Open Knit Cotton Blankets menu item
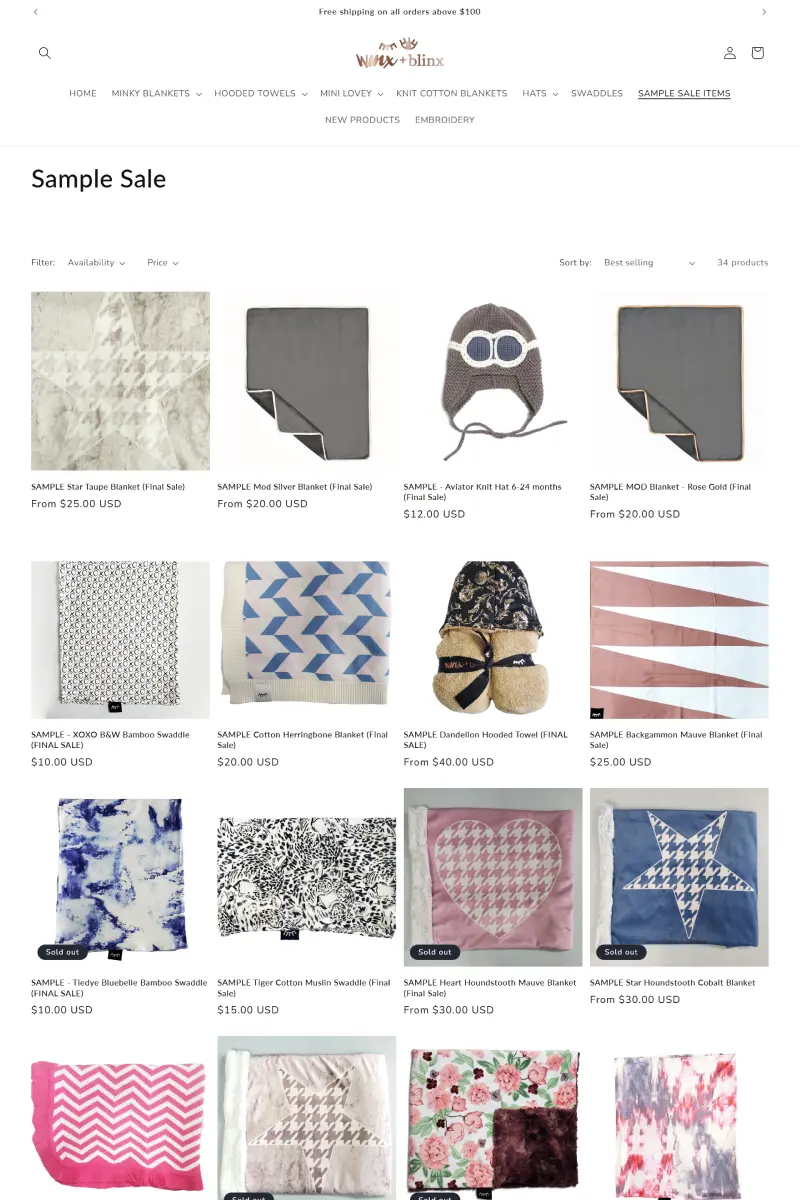This screenshot has width=800, height=1200. [x=452, y=94]
